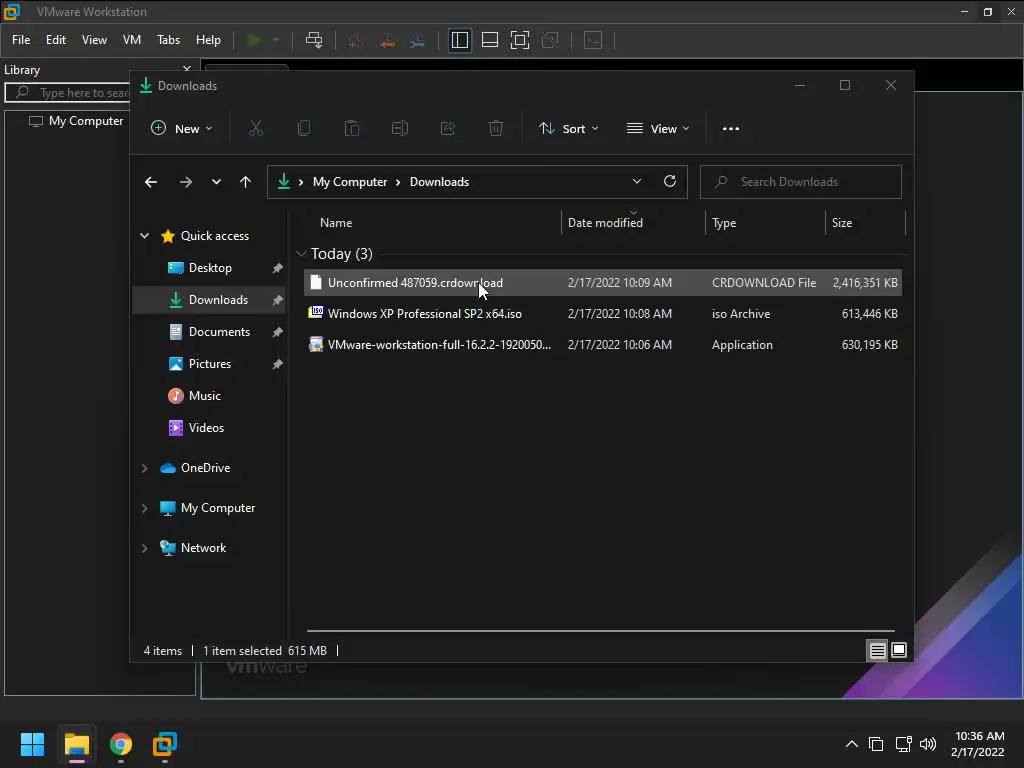Toggle the thumbnail bar view icon
This screenshot has width=1024, height=768.
[490, 40]
